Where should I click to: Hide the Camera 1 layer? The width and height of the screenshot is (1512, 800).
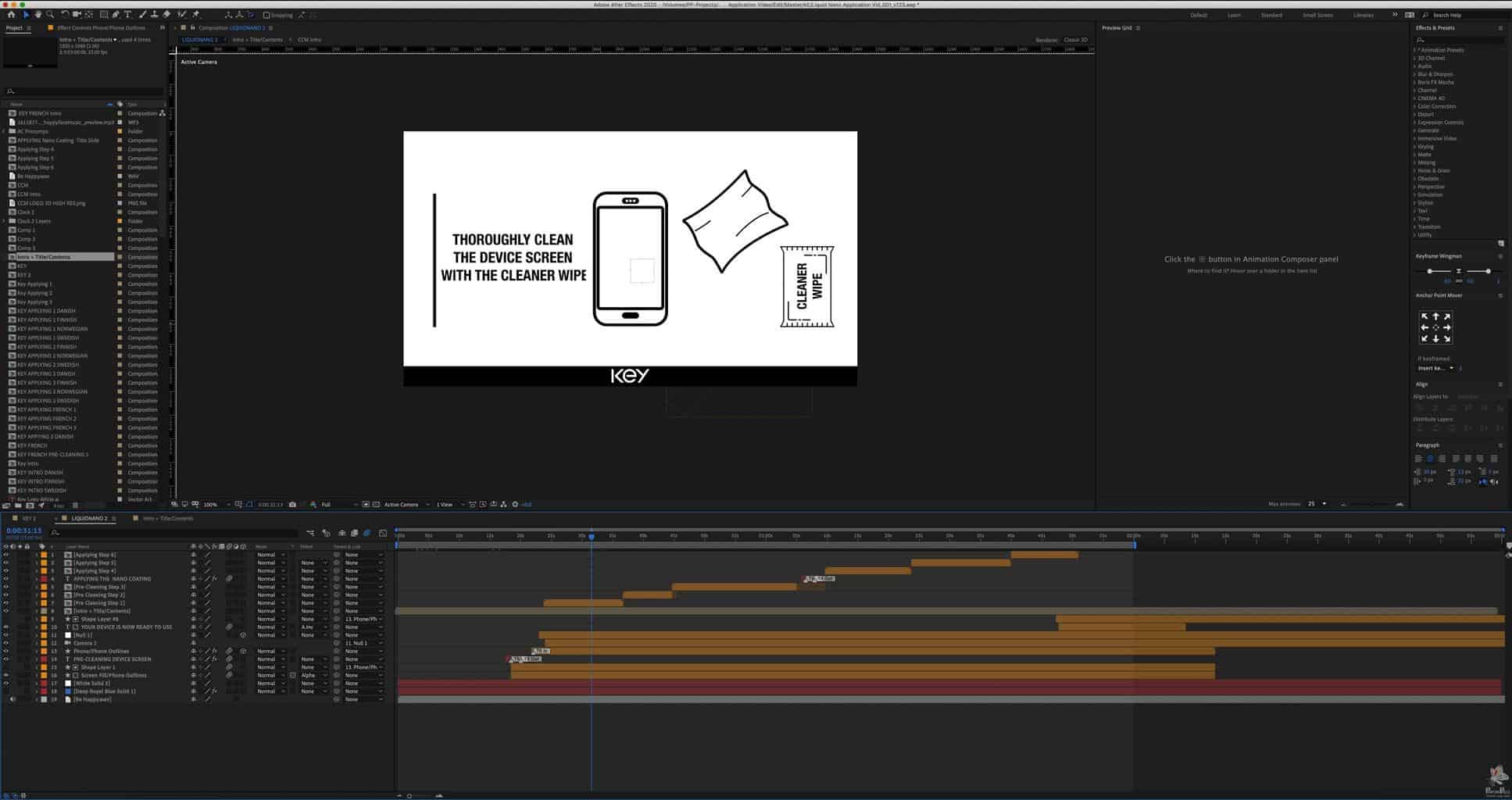(x=5, y=643)
